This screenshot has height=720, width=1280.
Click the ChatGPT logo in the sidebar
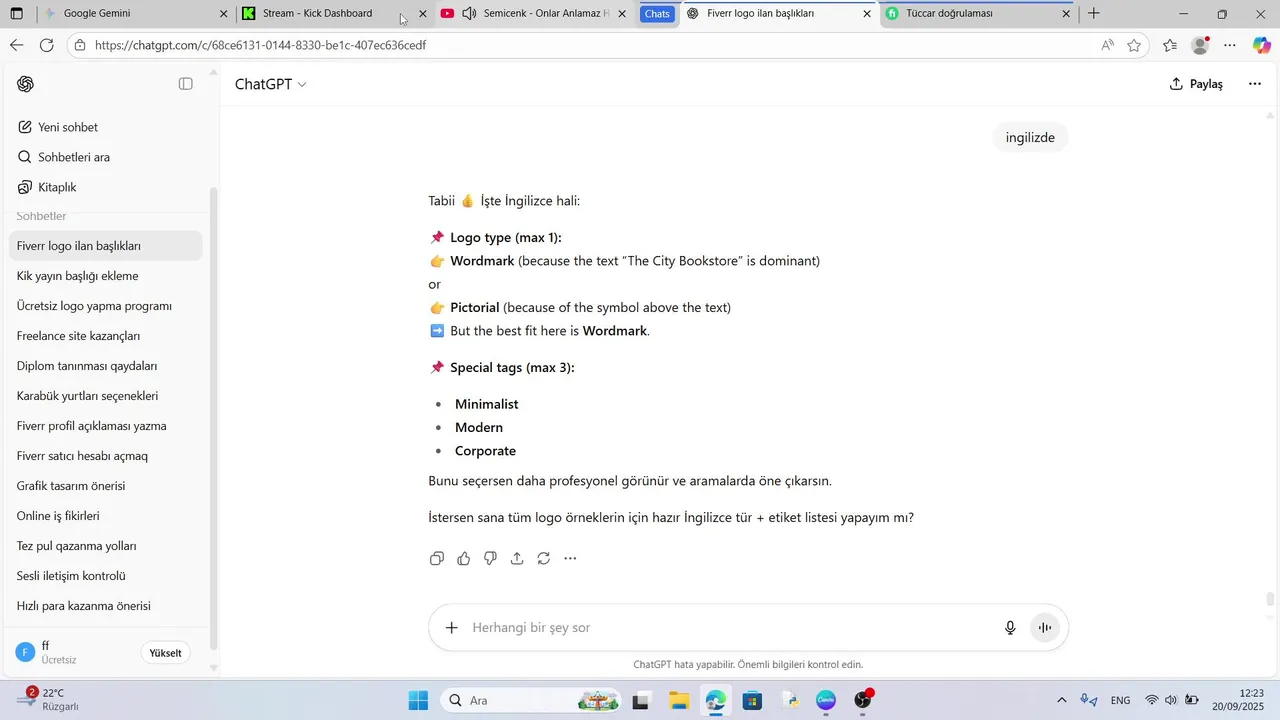[x=26, y=84]
